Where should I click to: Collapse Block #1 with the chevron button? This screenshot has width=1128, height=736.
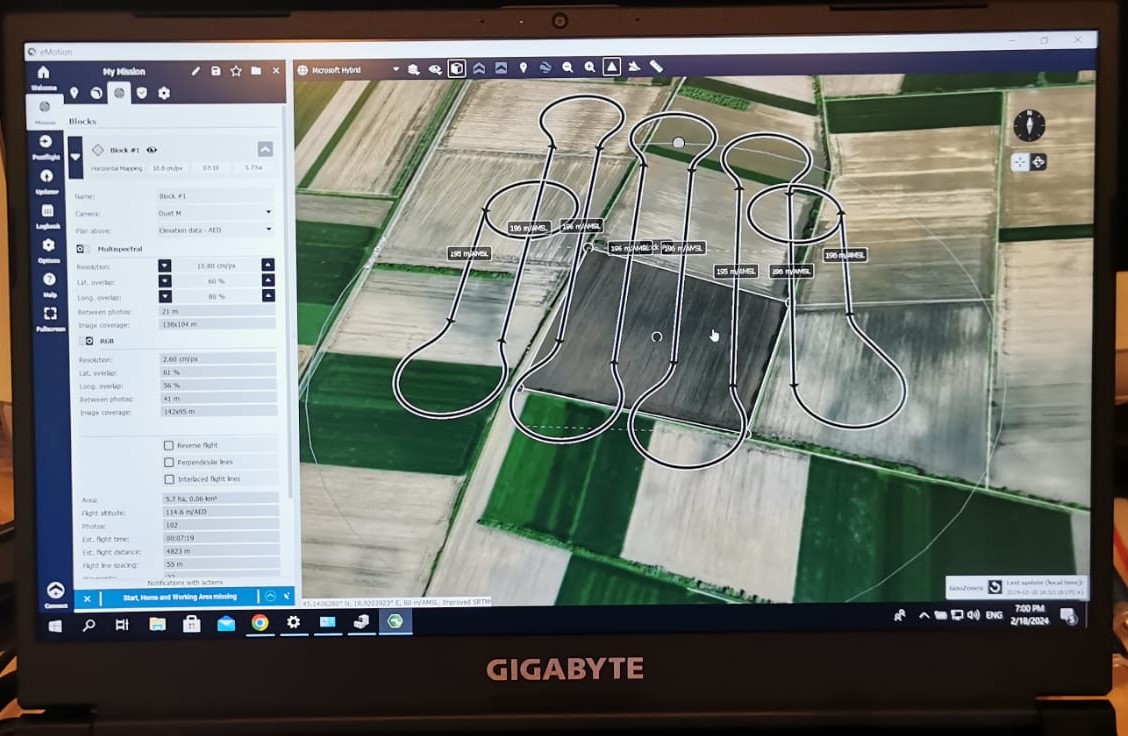265,150
